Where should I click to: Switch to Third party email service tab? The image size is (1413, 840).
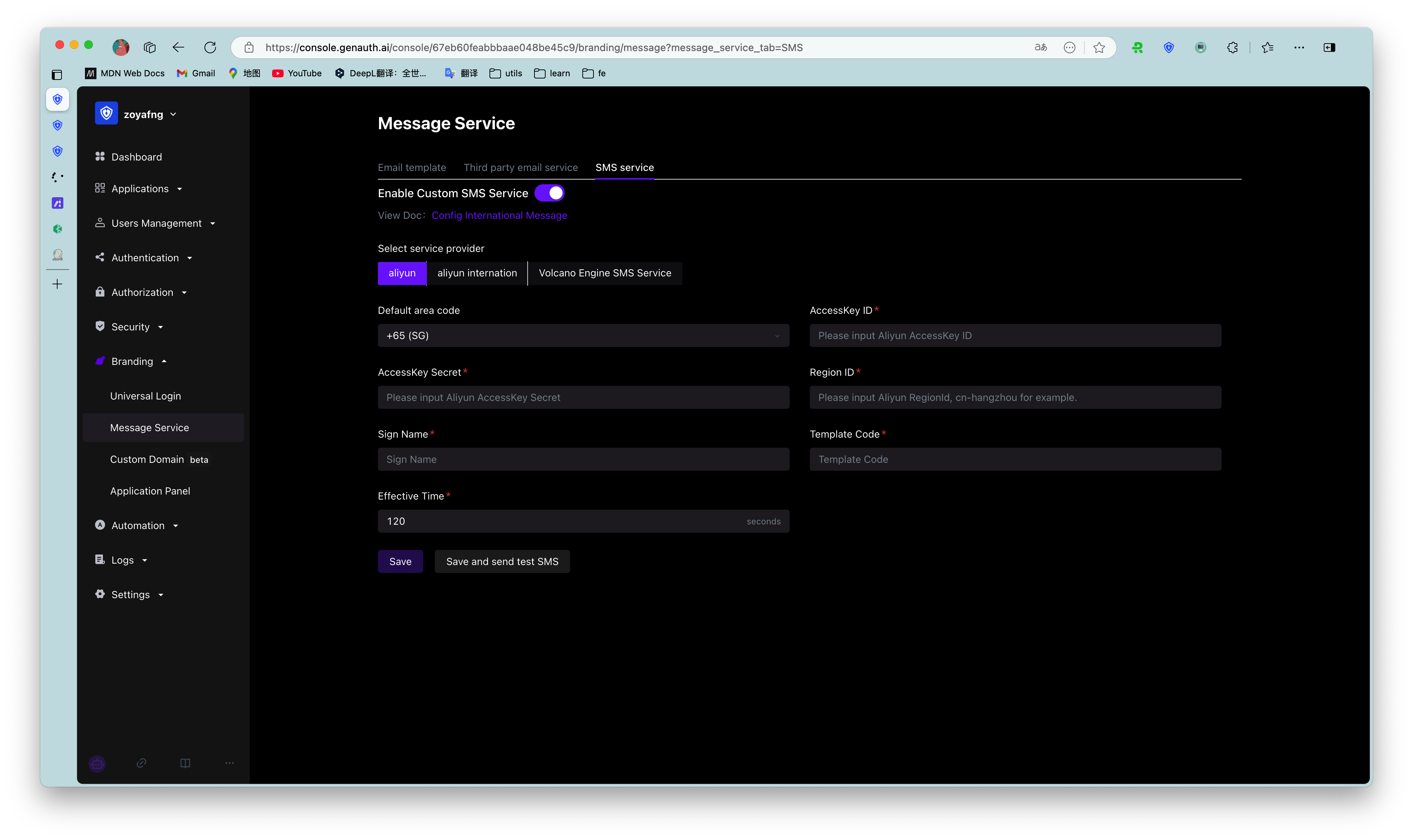pos(520,168)
